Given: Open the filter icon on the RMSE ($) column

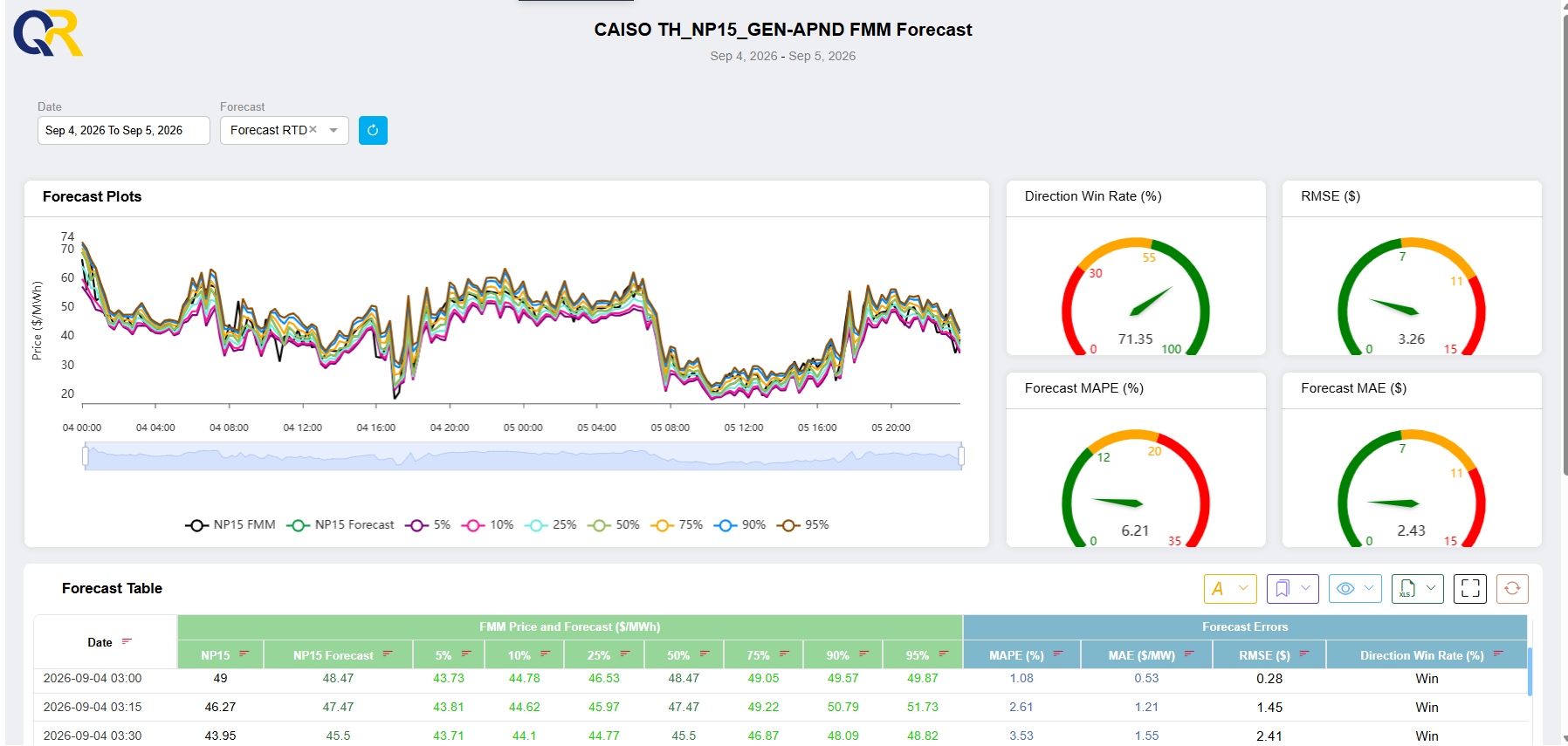Looking at the screenshot, I should coord(1304,654).
